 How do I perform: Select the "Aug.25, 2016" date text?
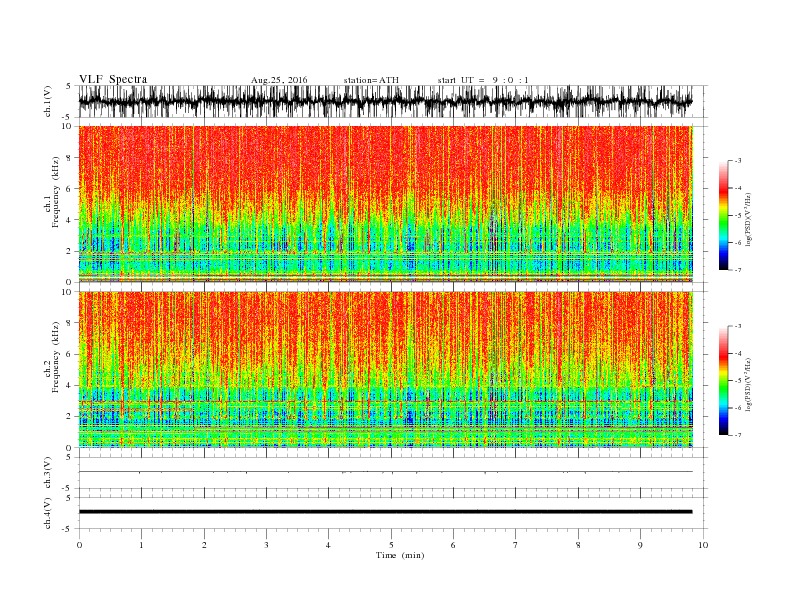279,80
